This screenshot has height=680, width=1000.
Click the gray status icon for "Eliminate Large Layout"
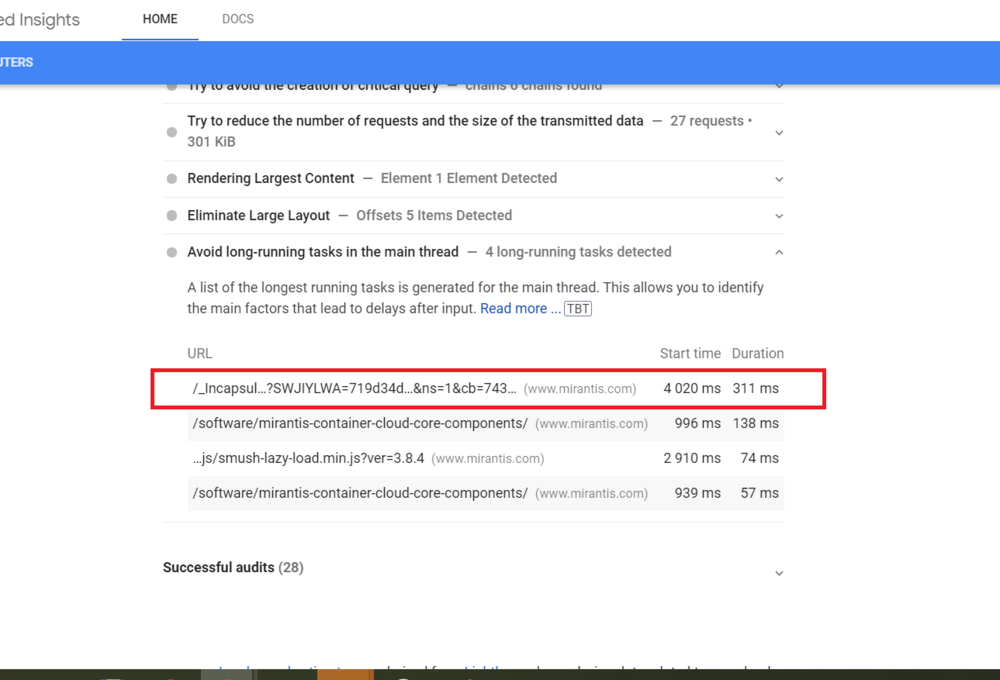[171, 215]
